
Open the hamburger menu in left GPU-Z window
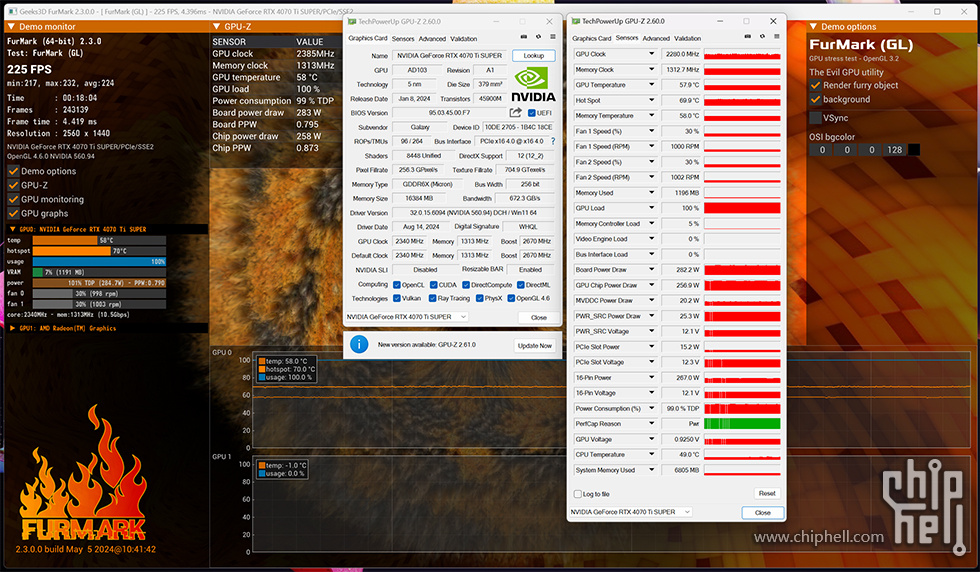tap(552, 37)
